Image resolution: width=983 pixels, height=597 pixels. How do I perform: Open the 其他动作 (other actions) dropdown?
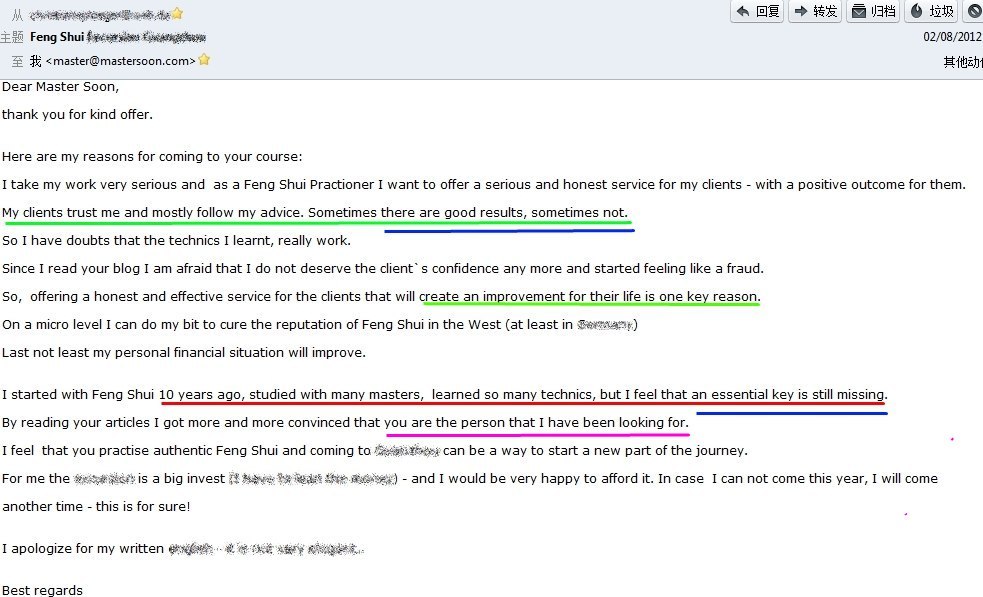click(962, 62)
